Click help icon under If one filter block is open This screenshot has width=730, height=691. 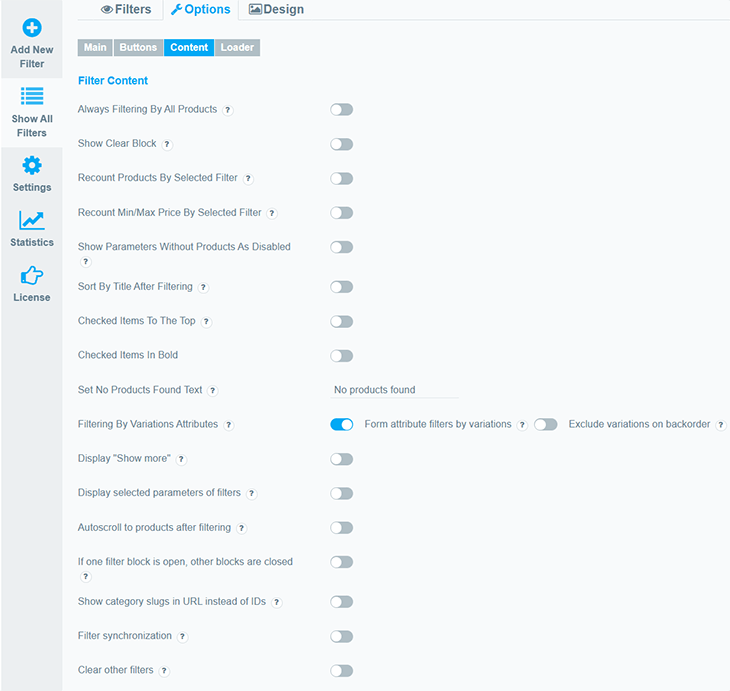tap(85, 577)
